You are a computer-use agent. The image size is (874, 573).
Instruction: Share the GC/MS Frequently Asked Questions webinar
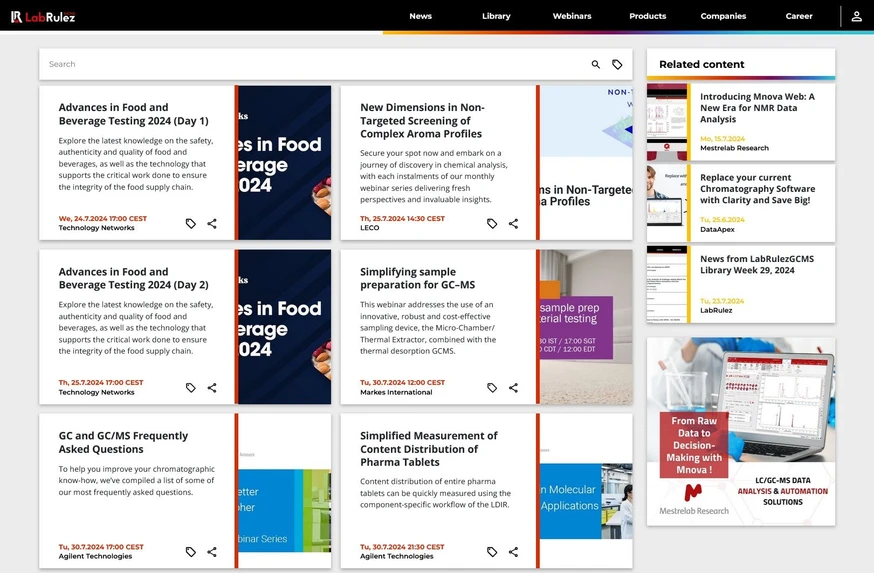point(212,552)
